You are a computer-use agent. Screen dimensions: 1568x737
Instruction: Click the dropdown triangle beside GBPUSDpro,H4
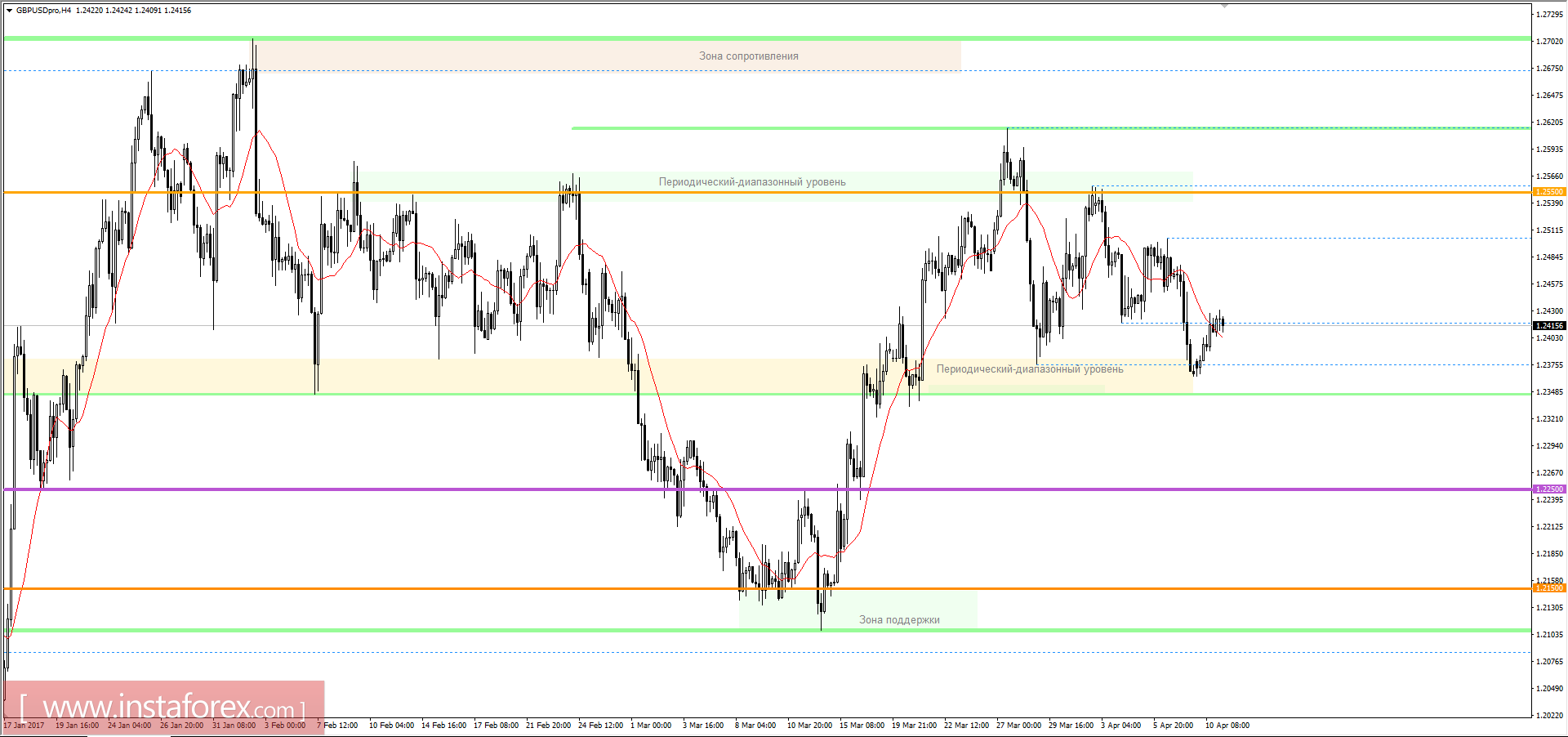pos(9,11)
